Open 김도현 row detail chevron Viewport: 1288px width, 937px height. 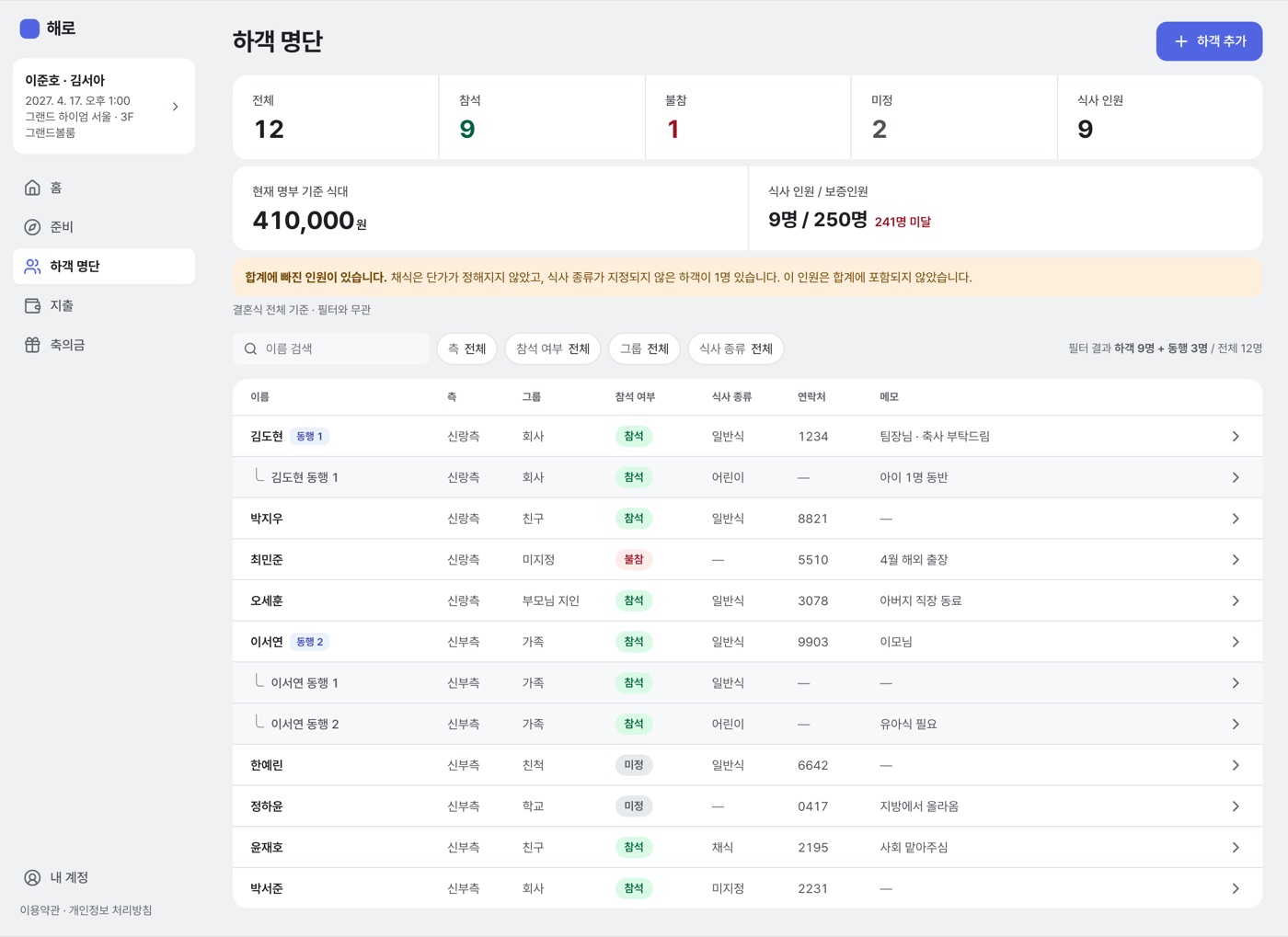pyautogui.click(x=1236, y=437)
